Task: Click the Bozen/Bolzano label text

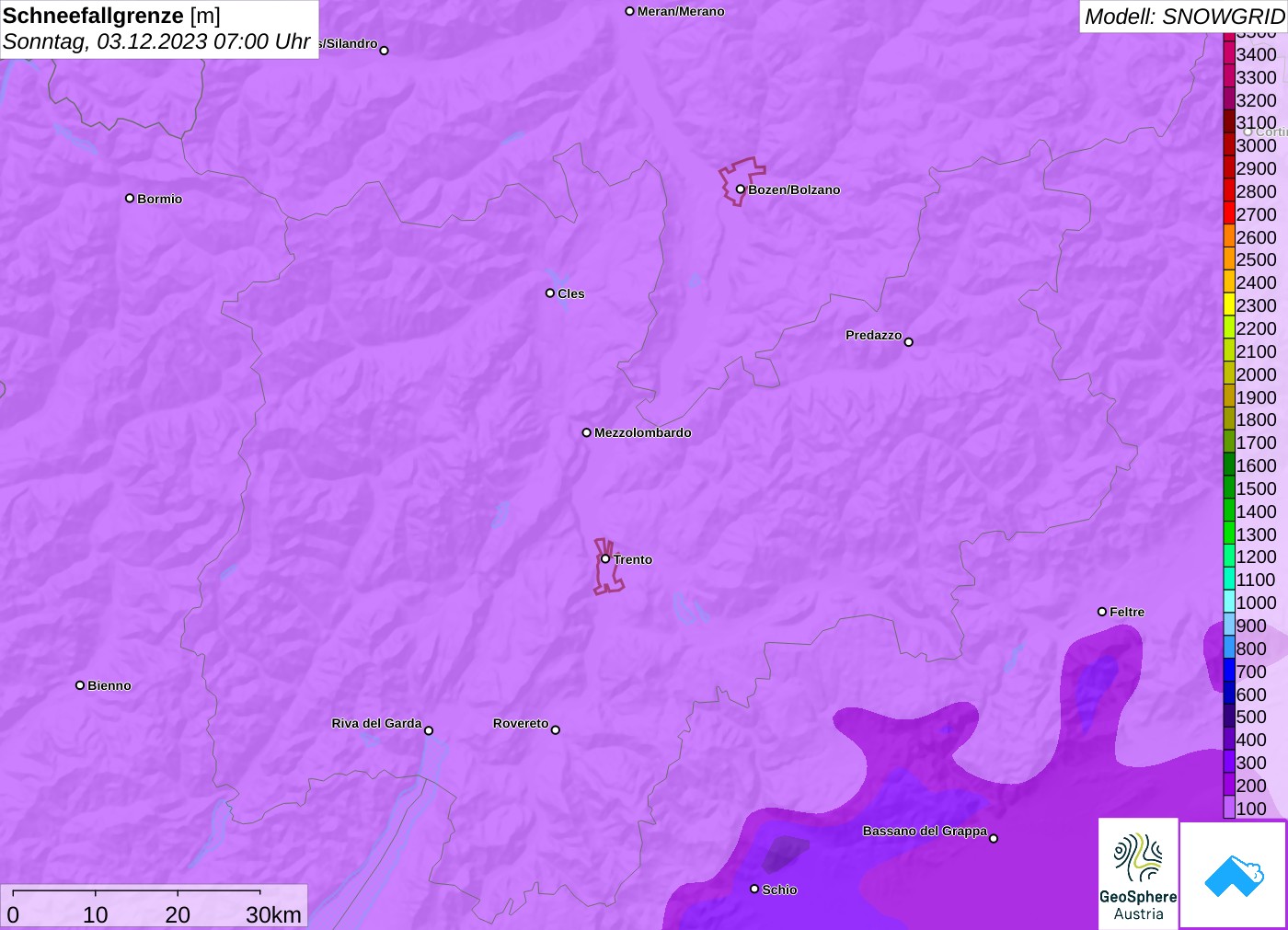Action: (794, 189)
